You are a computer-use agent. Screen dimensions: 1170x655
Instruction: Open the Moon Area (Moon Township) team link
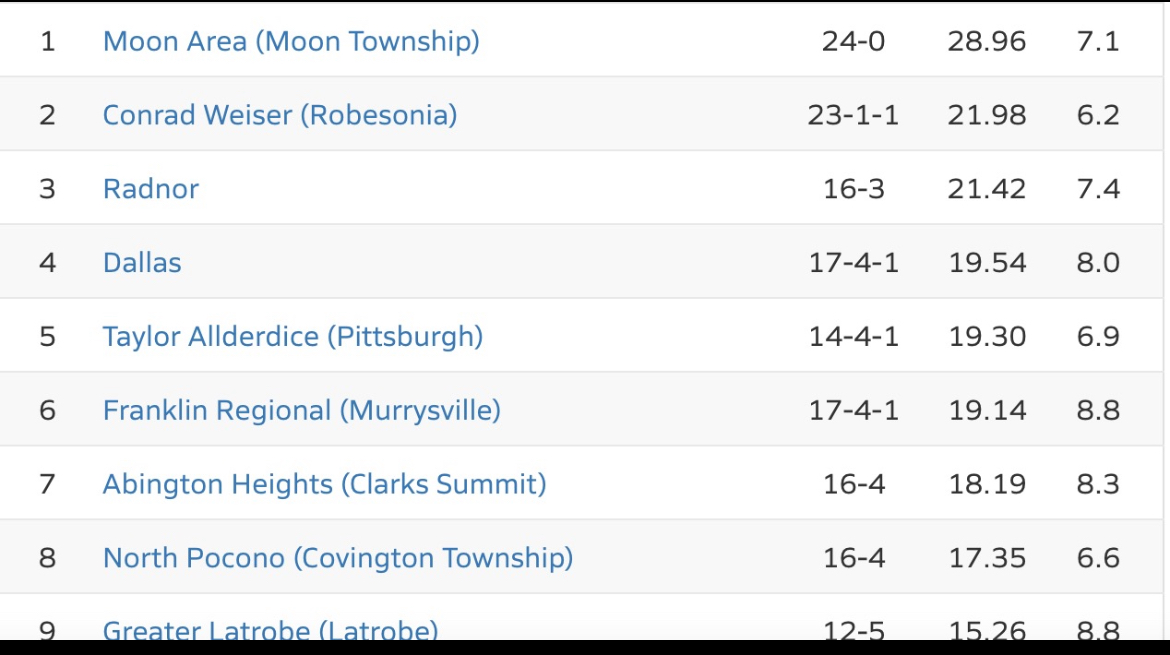(291, 41)
